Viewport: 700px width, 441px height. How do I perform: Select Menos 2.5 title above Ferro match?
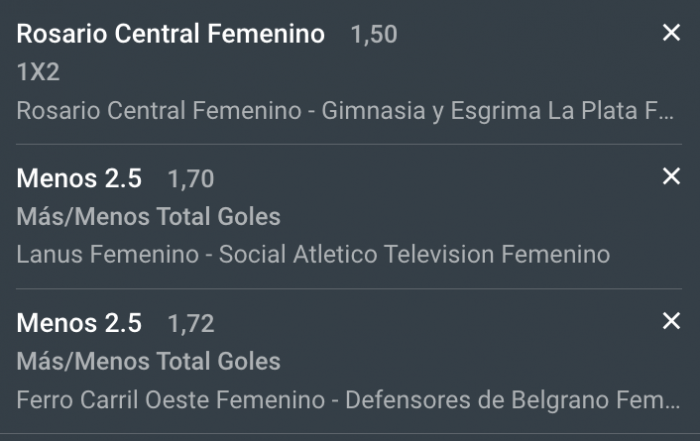(79, 323)
